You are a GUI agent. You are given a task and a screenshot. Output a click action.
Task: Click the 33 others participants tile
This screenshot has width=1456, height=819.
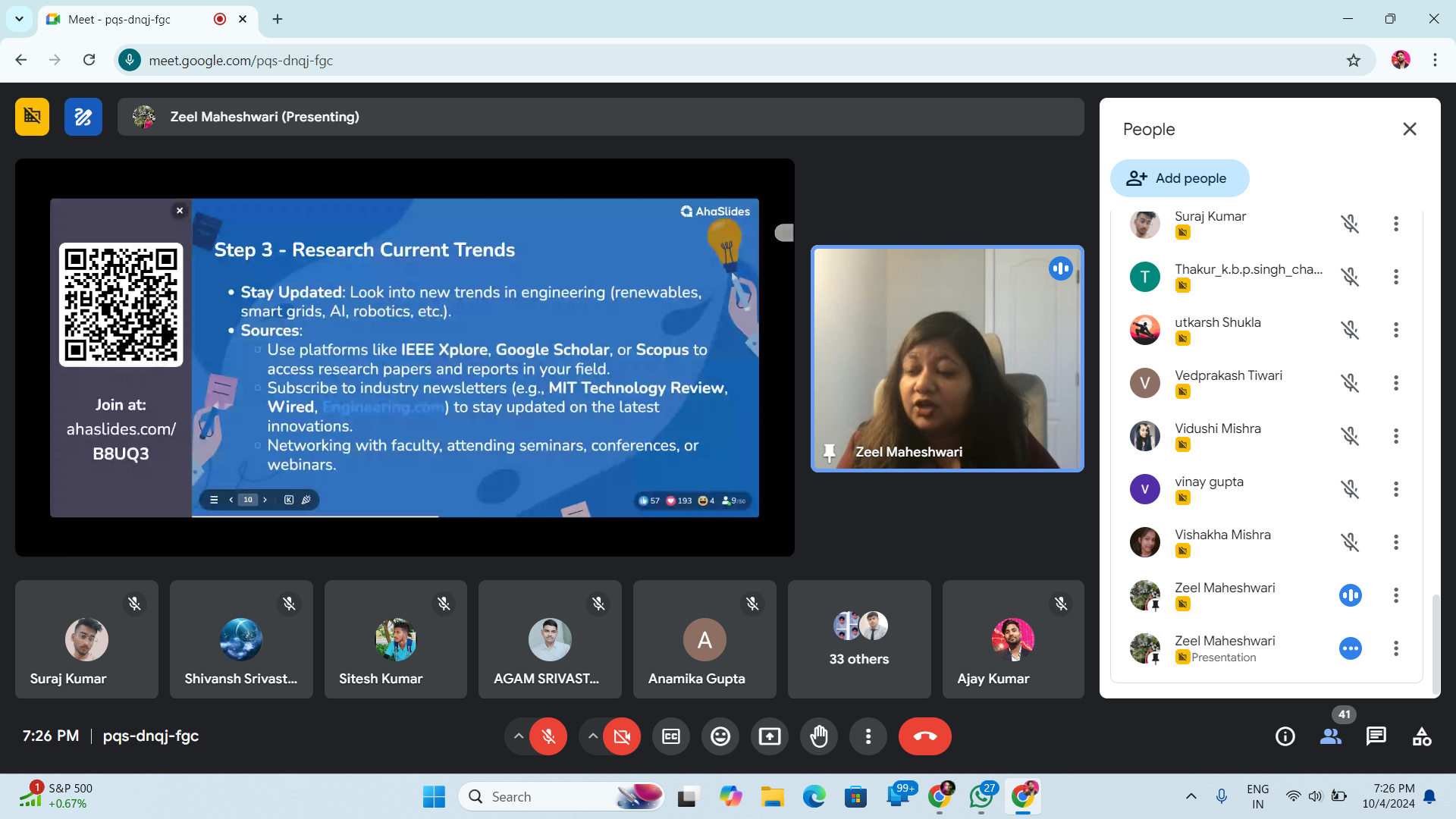coord(858,639)
